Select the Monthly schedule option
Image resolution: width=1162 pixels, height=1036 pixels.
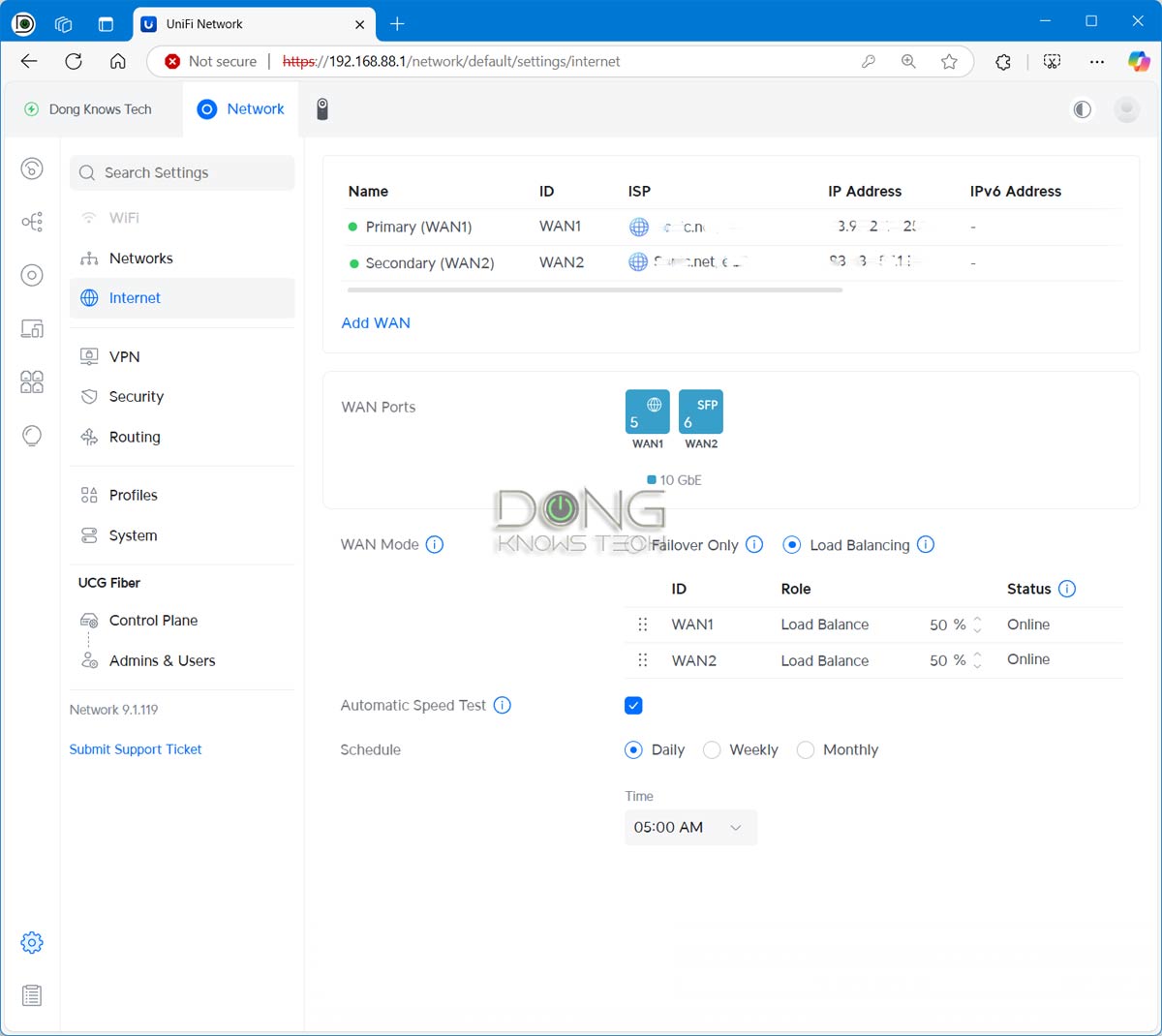tap(805, 749)
